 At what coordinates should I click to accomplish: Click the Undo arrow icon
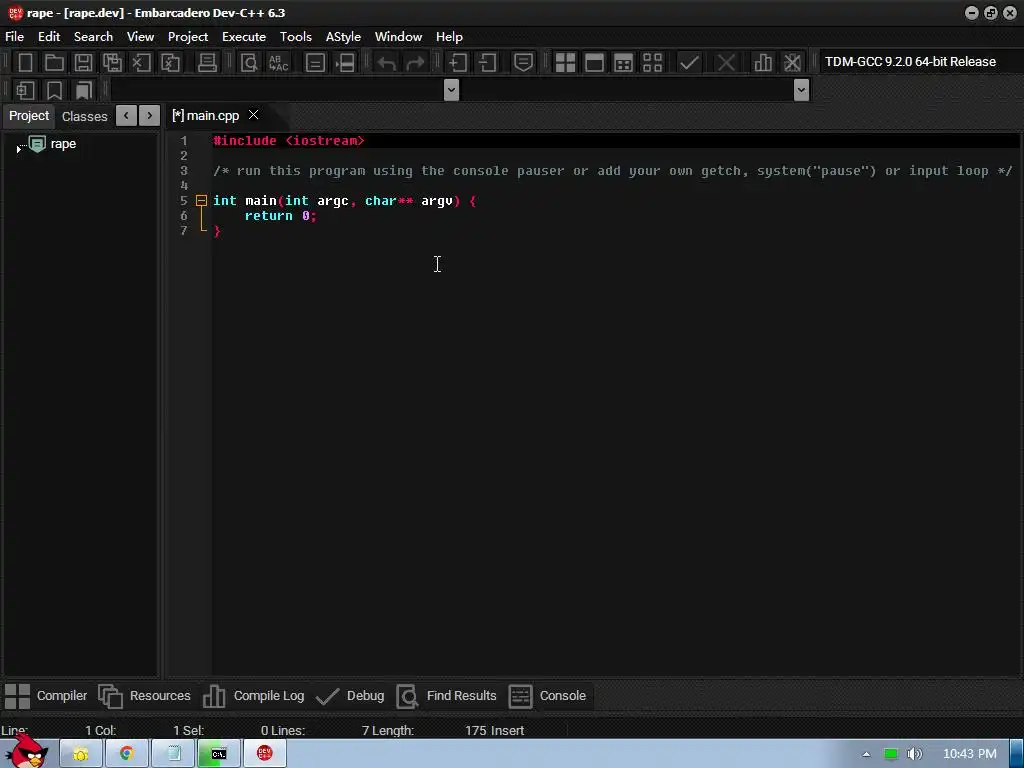tap(387, 63)
